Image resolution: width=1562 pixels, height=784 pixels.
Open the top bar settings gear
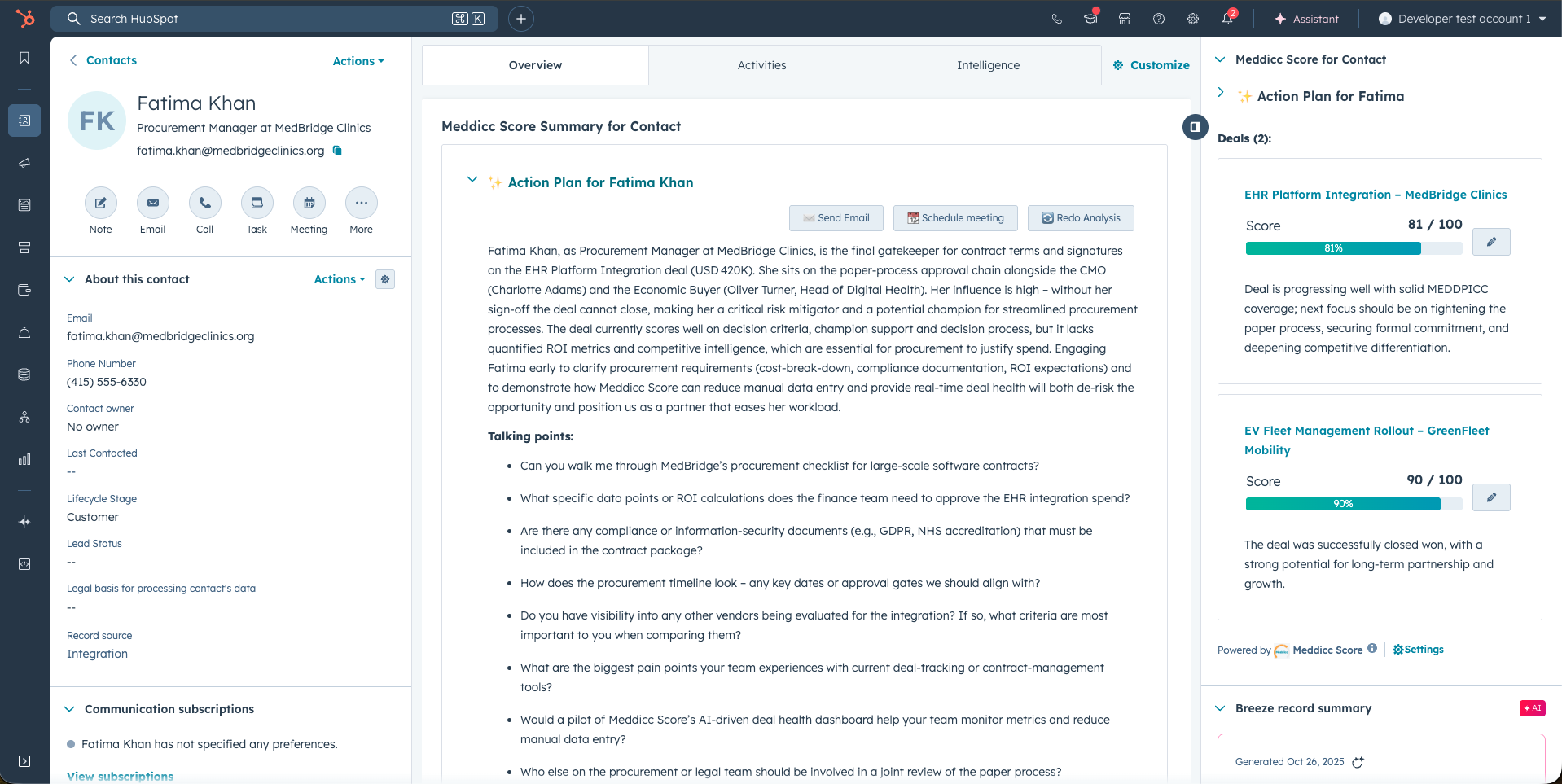coord(1193,19)
